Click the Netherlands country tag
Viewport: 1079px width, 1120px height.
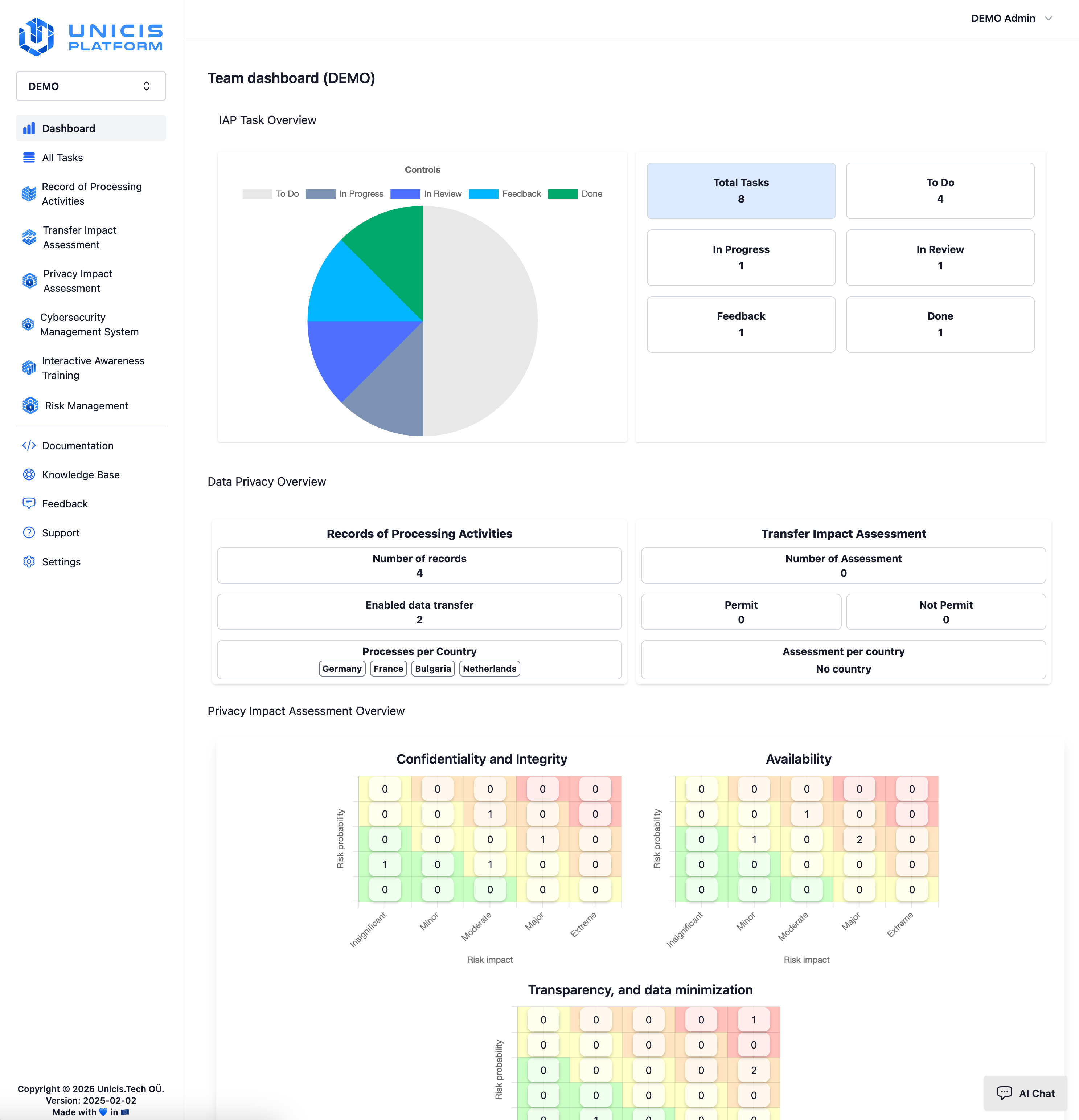pyautogui.click(x=489, y=669)
